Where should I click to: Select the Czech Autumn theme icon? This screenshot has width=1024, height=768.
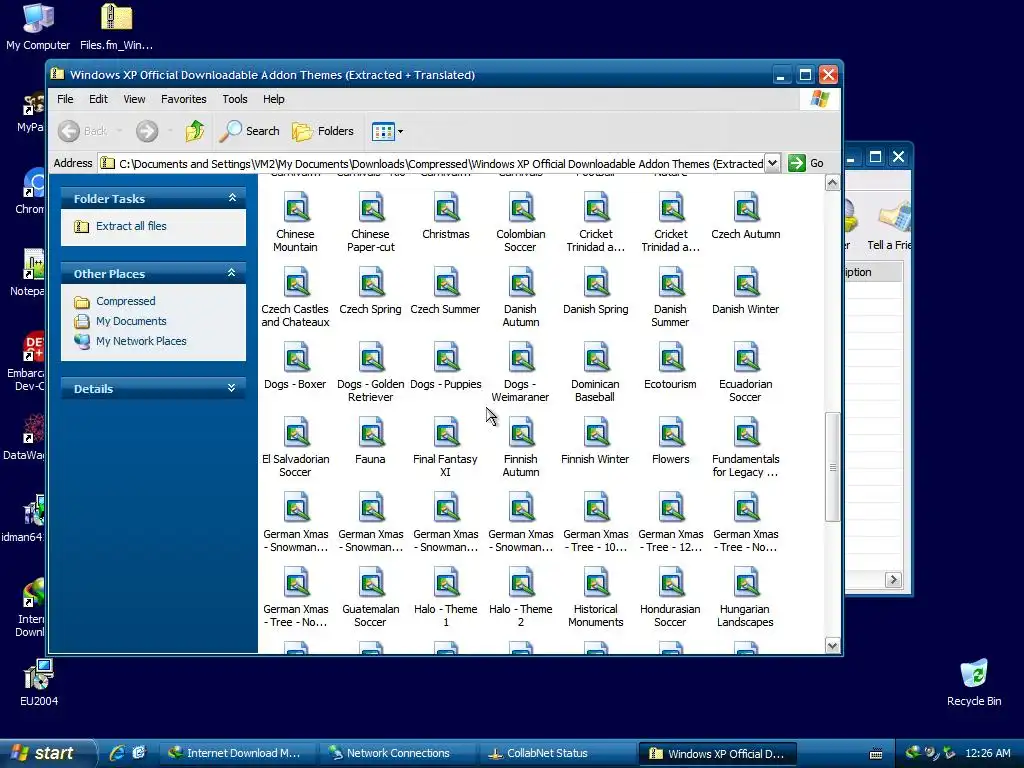point(746,215)
